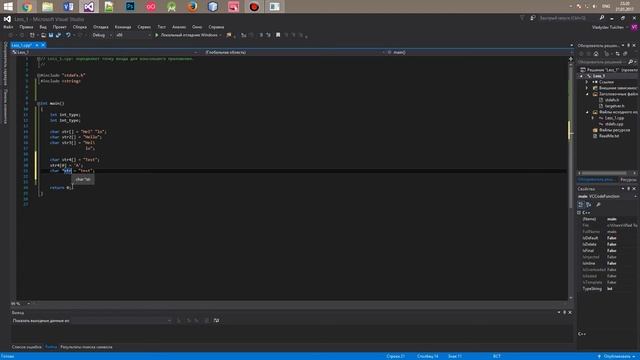Viewport: 640px width, 360px height.
Task: Click the Undo icon in toolbar
Action: tap(68, 36)
